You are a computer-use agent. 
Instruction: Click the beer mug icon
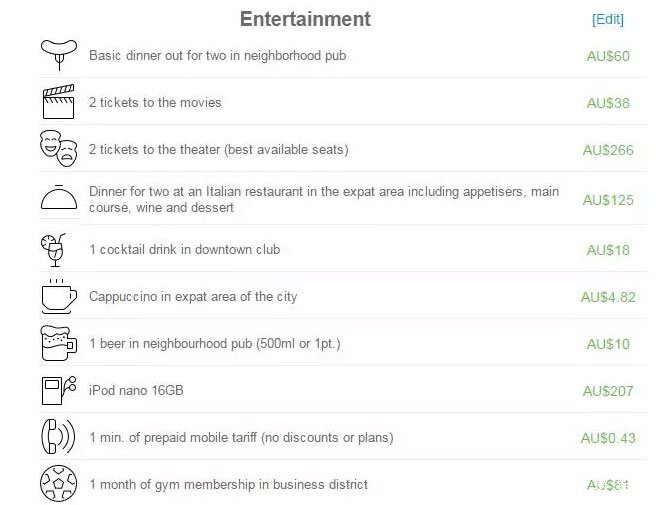pyautogui.click(x=57, y=343)
